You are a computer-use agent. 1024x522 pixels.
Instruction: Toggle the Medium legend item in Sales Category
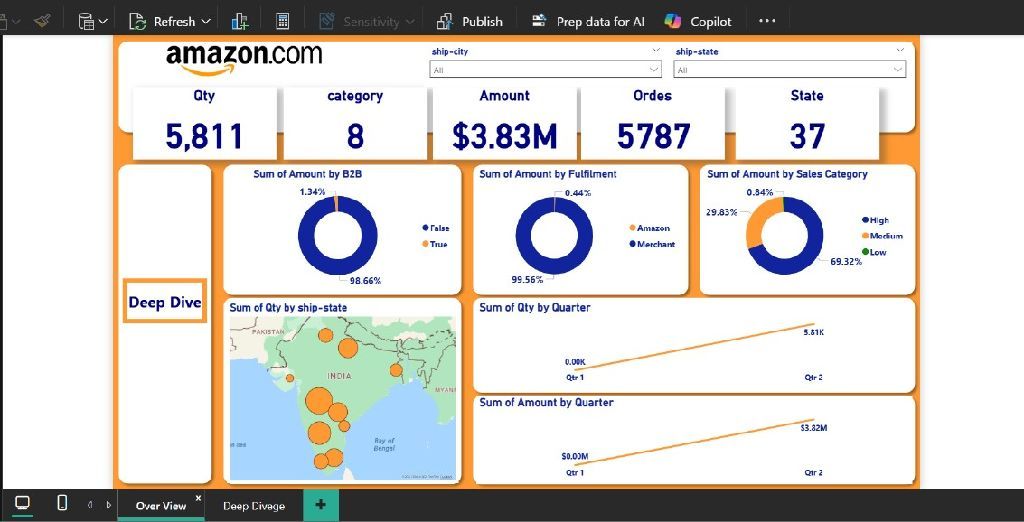pos(885,236)
